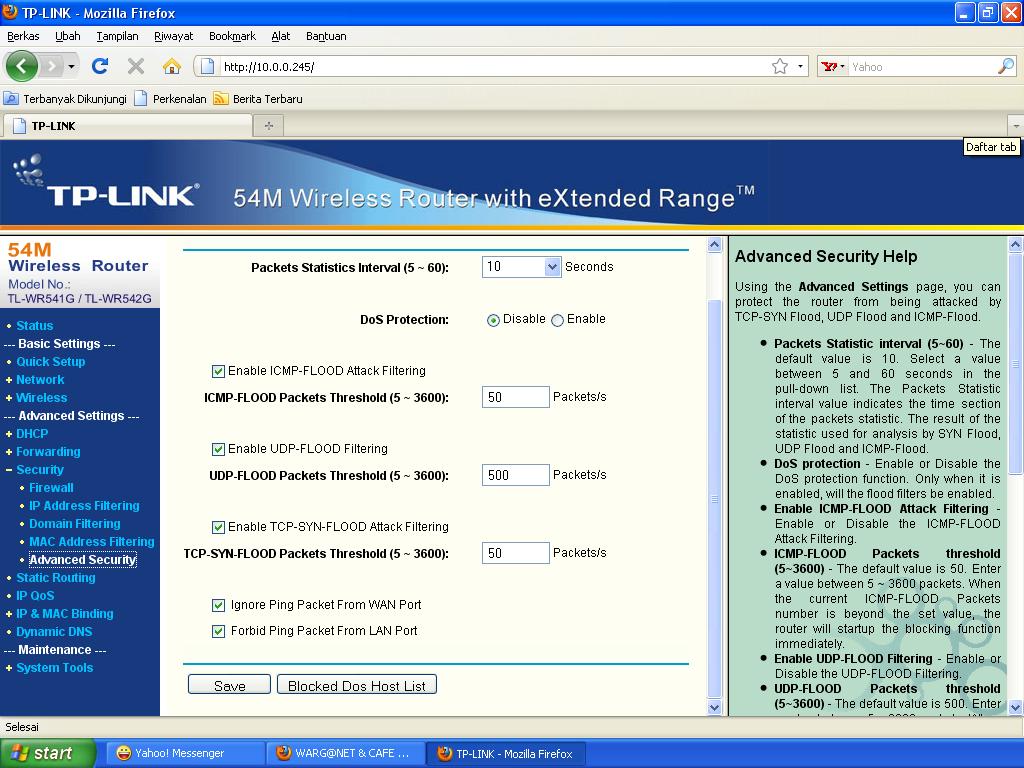1024x768 pixels.
Task: Open Packets Statistics Interval dropdown
Action: click(552, 267)
